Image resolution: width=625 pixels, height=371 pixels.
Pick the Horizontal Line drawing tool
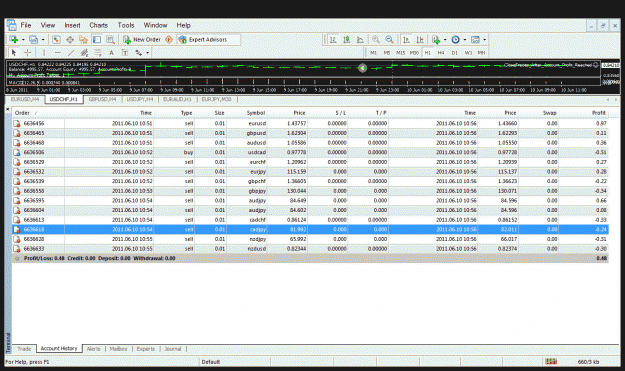point(58,53)
